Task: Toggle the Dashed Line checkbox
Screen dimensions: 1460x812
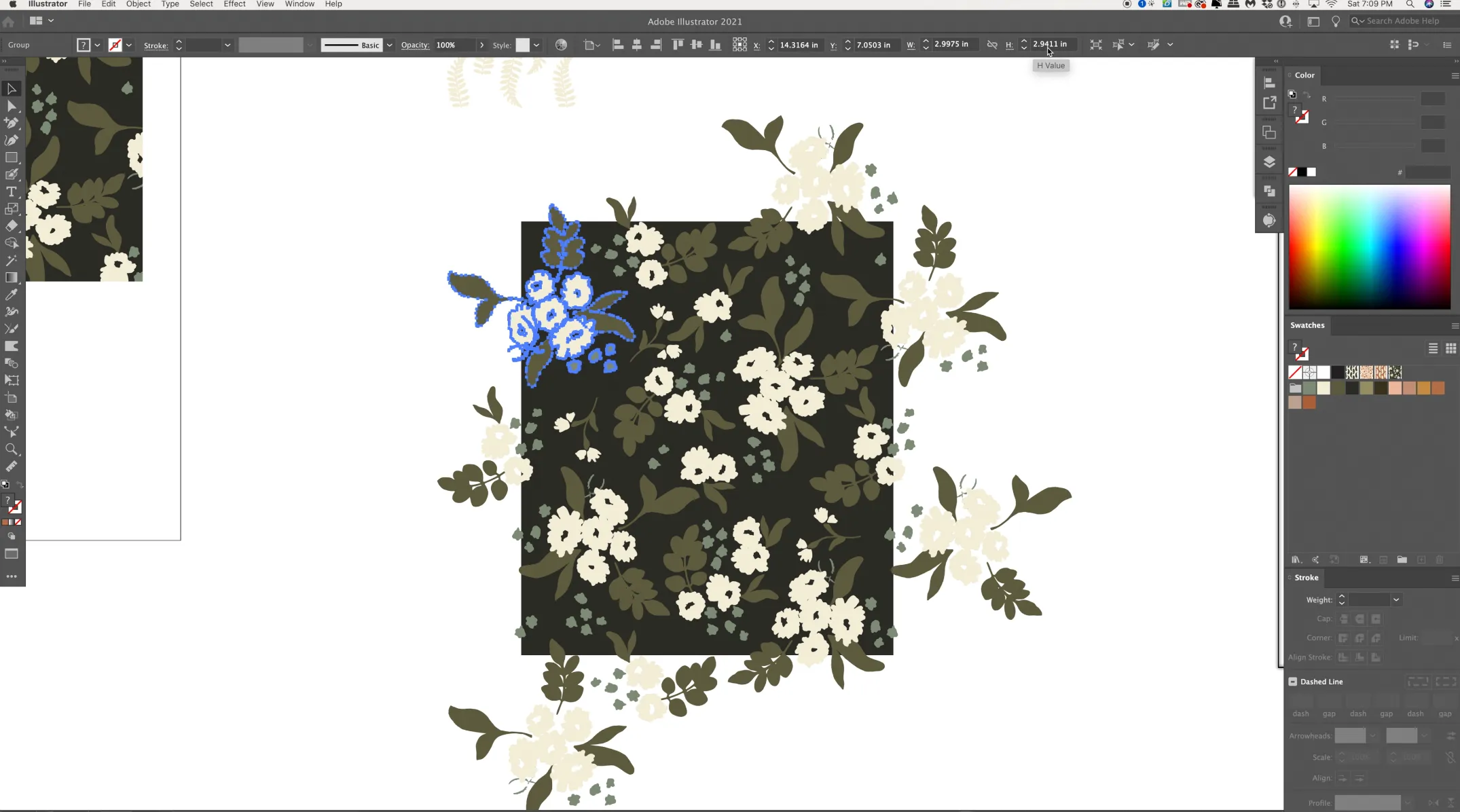Action: tap(1293, 682)
